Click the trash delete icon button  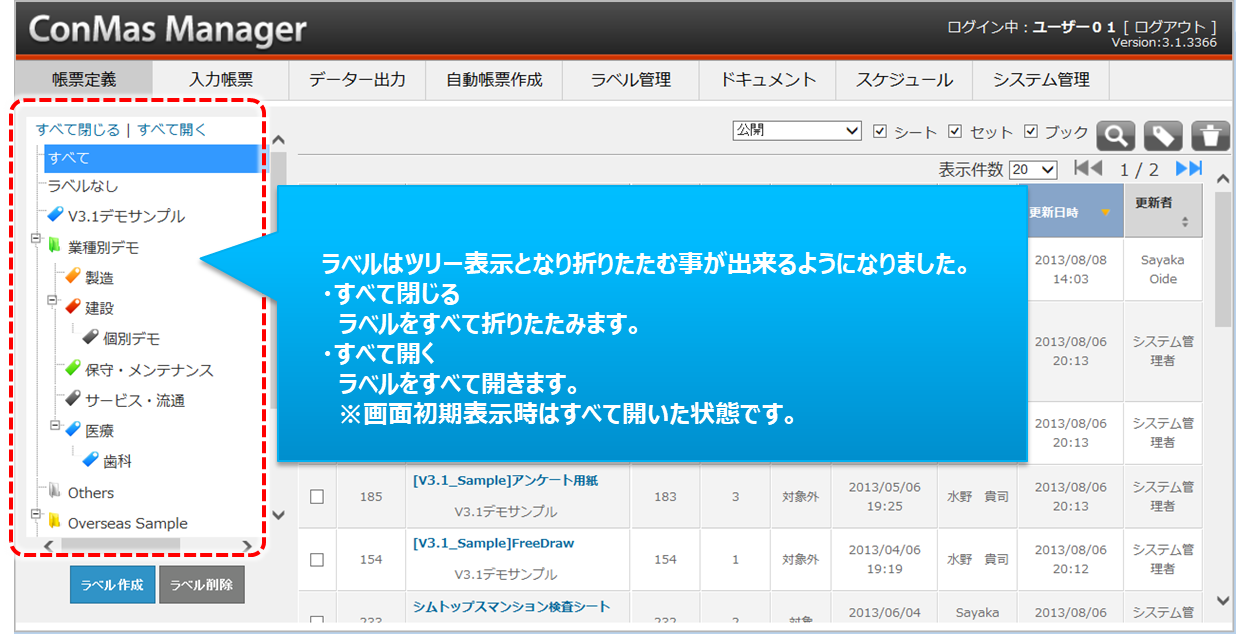pyautogui.click(x=1211, y=135)
